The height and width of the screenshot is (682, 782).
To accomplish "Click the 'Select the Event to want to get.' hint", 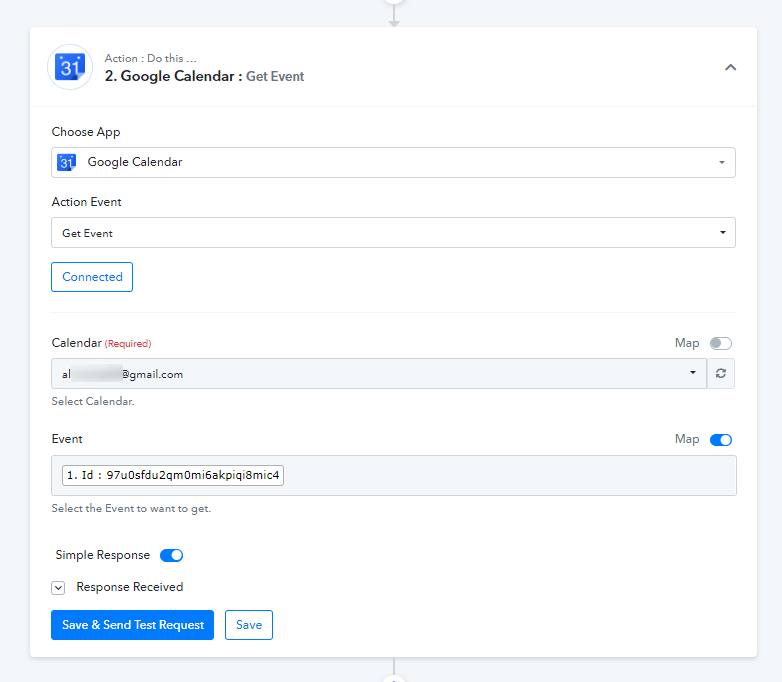I will coord(131,508).
